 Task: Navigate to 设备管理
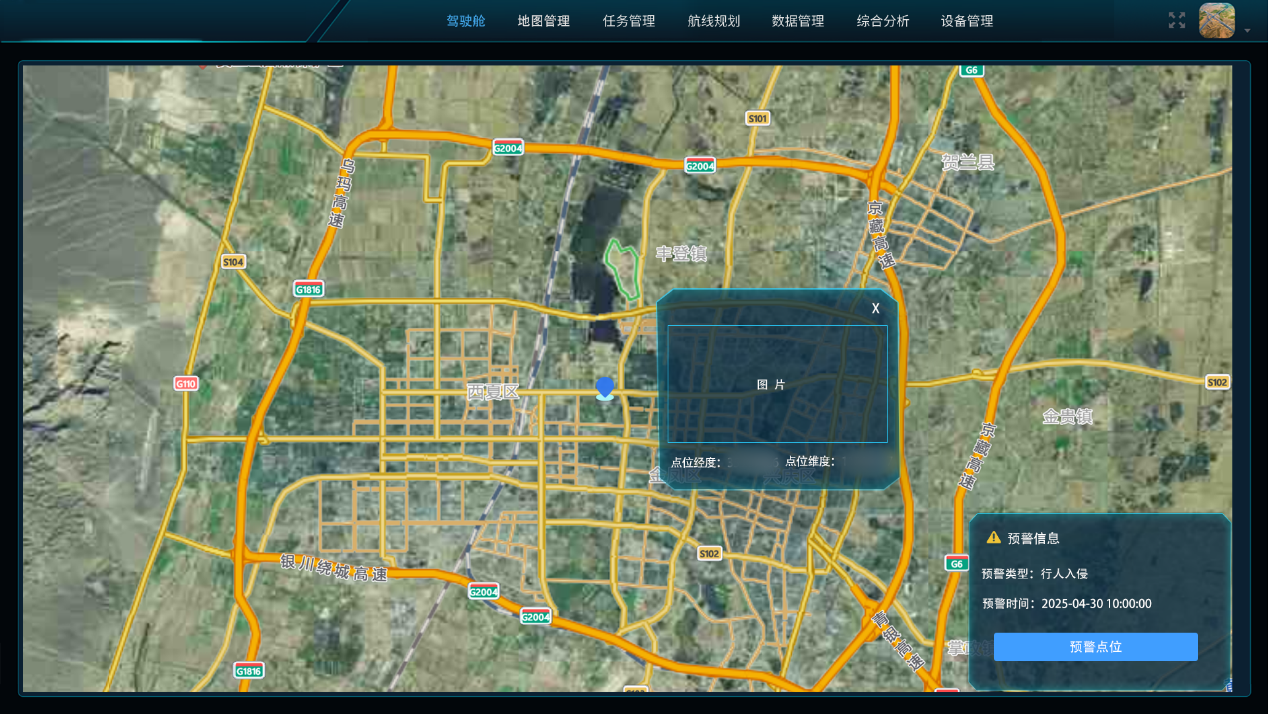pos(967,21)
